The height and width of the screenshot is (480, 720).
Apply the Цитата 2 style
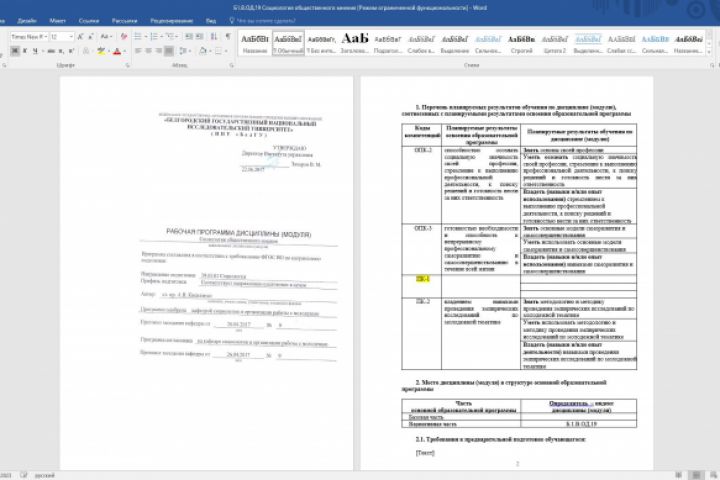(555, 44)
